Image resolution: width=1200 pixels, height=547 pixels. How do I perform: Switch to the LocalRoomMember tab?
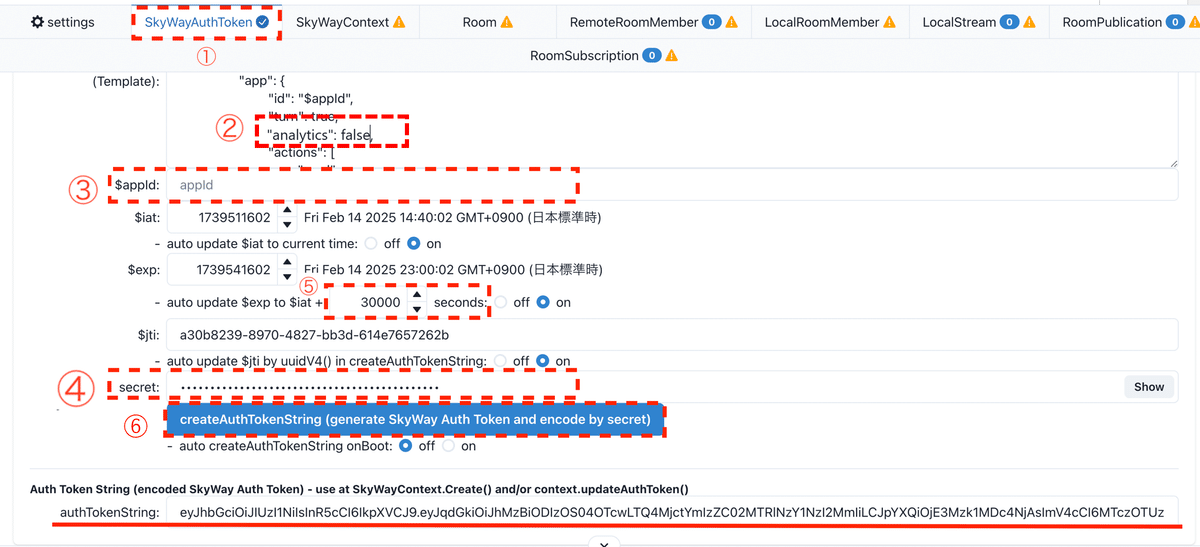[x=829, y=22]
